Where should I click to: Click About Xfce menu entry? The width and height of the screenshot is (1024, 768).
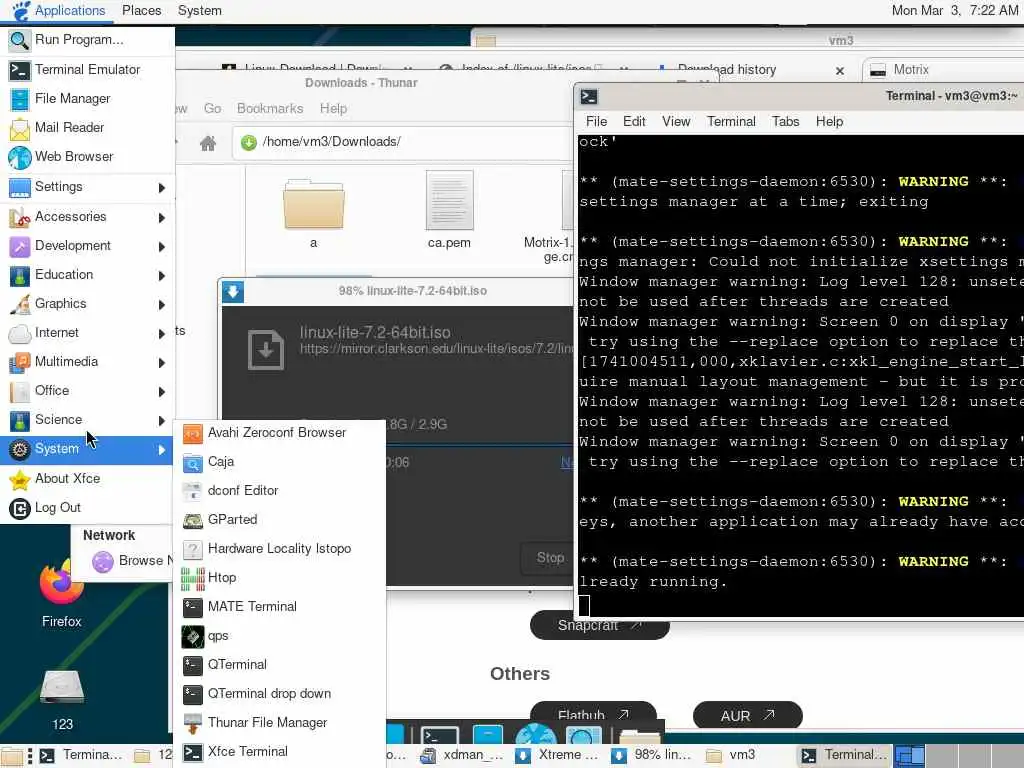88,479
